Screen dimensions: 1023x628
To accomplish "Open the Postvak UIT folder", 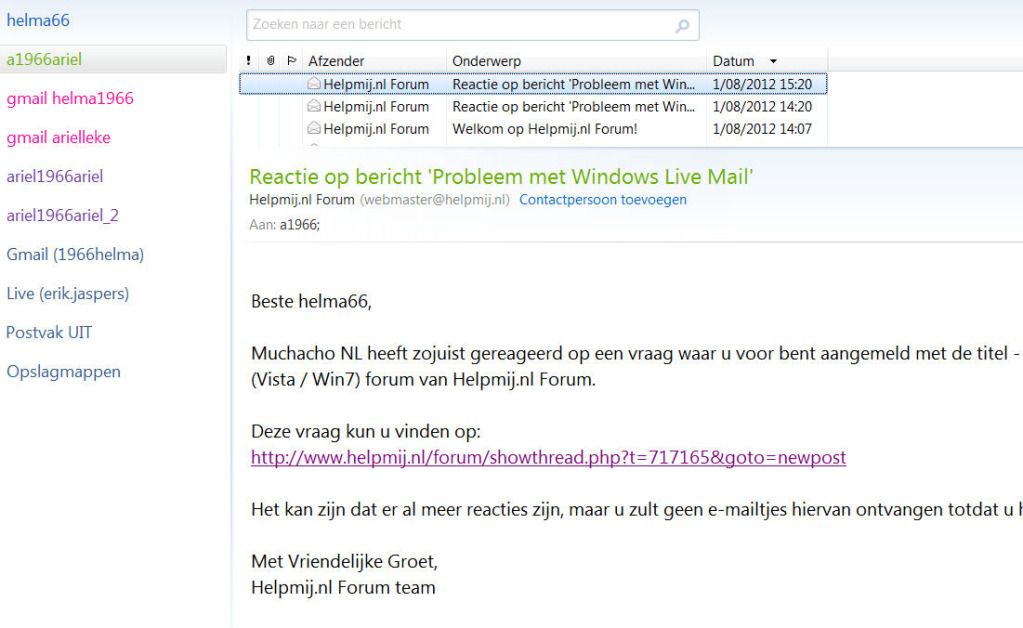I will coord(49,333).
